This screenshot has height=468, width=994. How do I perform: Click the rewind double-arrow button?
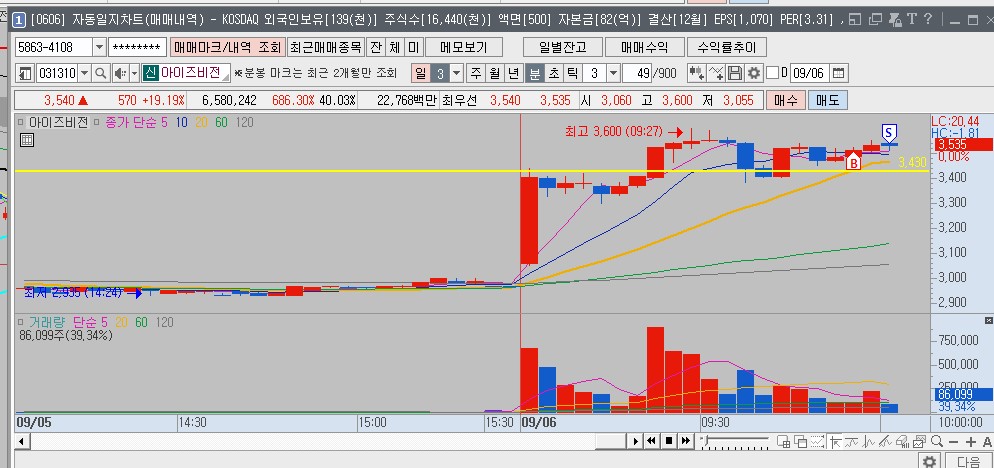(x=652, y=441)
